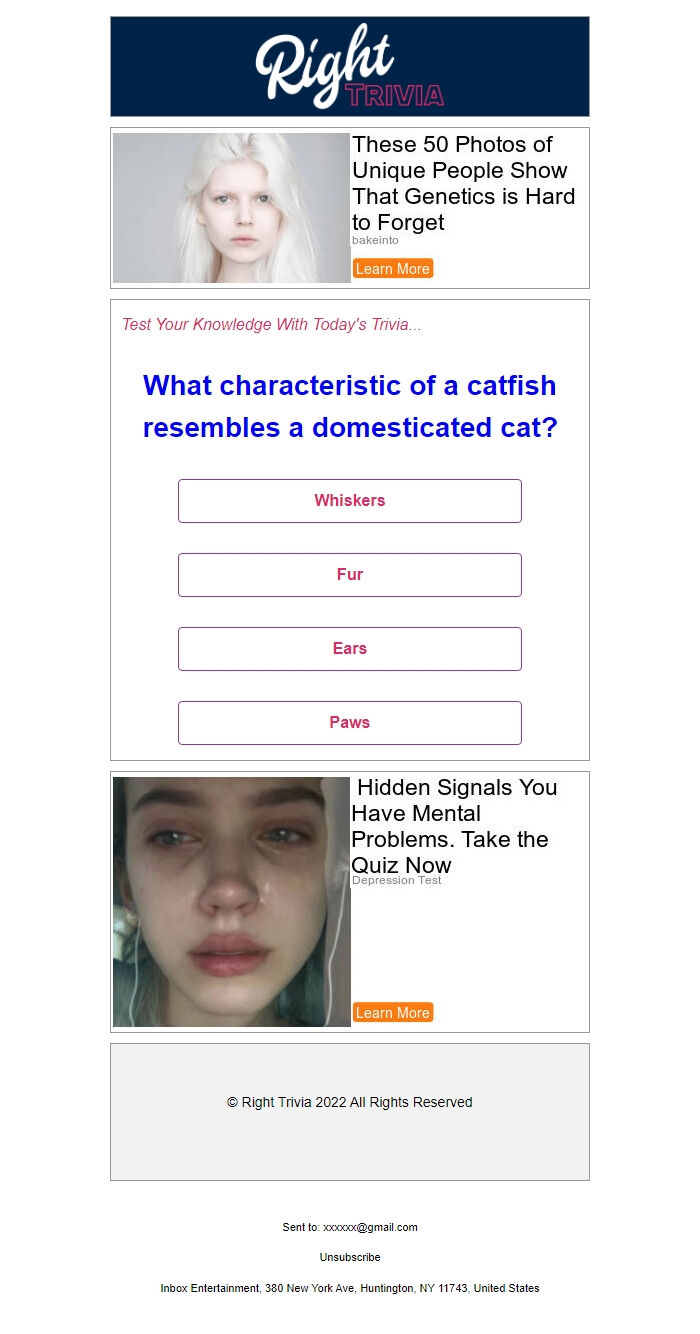Click the Unsubscribe link
Viewport: 700px width, 1334px height.
pos(350,1257)
